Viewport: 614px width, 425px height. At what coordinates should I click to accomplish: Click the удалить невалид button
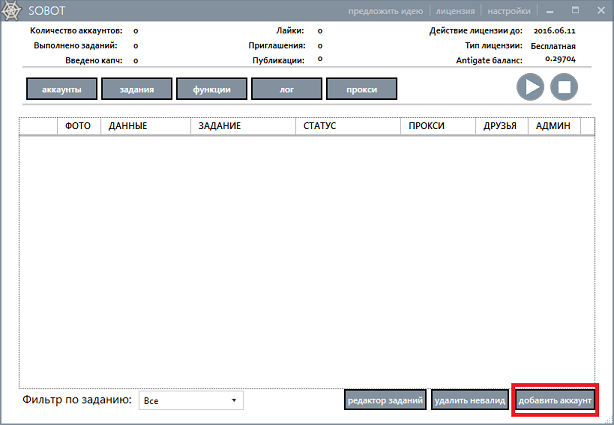point(470,400)
